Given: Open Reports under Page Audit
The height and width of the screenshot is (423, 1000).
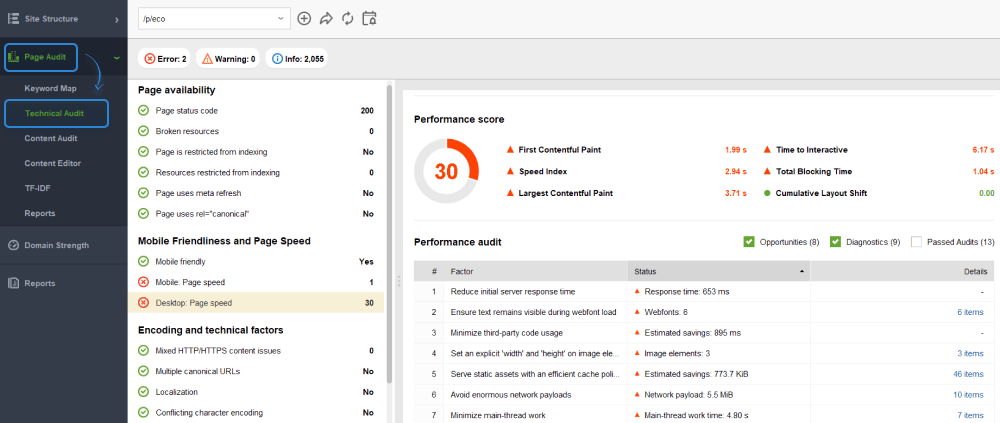Looking at the screenshot, I should pyautogui.click(x=40, y=213).
